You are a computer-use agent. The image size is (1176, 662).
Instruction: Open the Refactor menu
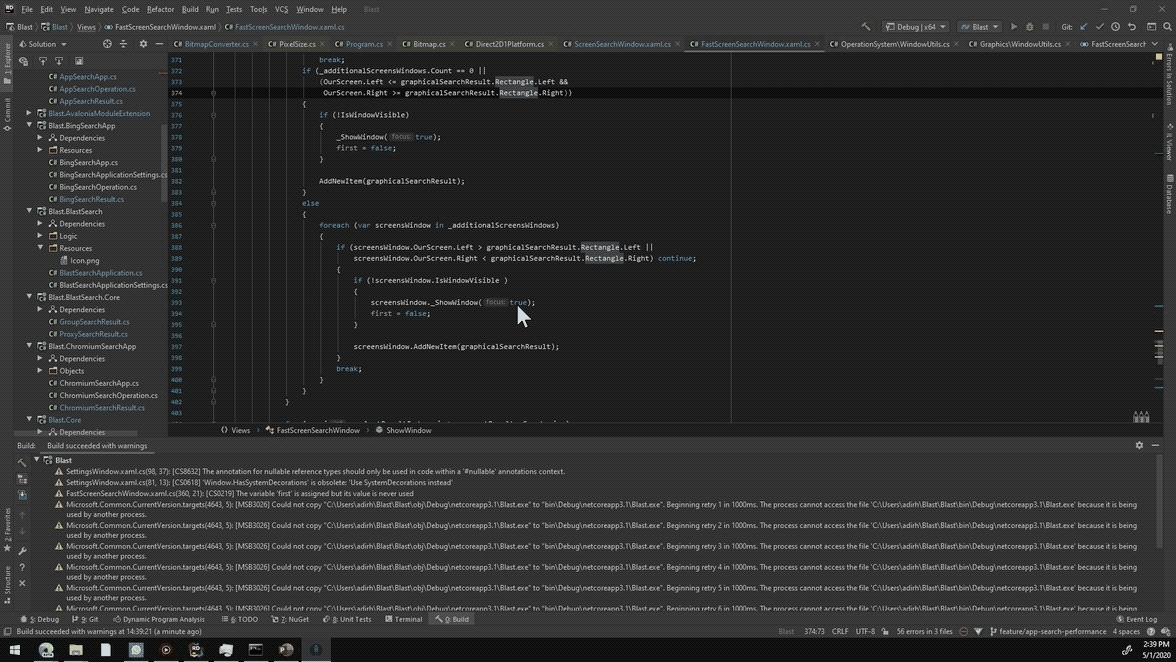tap(160, 9)
